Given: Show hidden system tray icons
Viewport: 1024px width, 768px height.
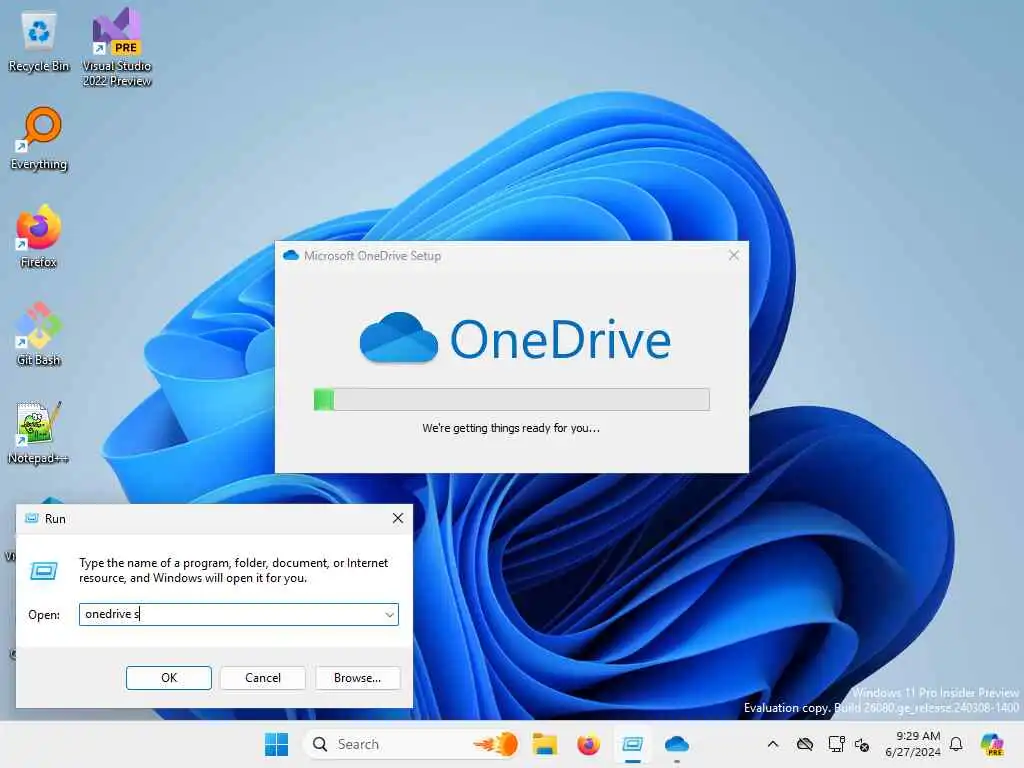Looking at the screenshot, I should coord(773,744).
